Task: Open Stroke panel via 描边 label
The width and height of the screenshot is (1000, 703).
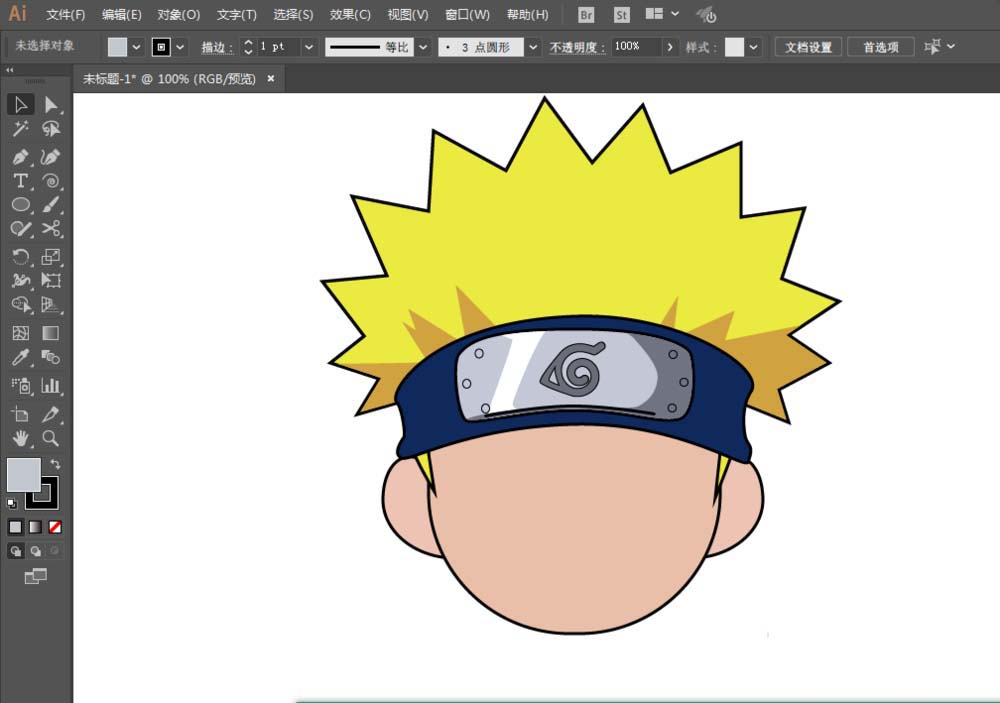Action: coord(217,47)
